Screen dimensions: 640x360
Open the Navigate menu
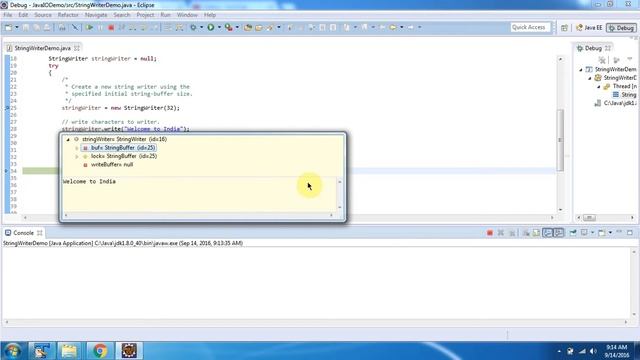pyautogui.click(x=96, y=15)
